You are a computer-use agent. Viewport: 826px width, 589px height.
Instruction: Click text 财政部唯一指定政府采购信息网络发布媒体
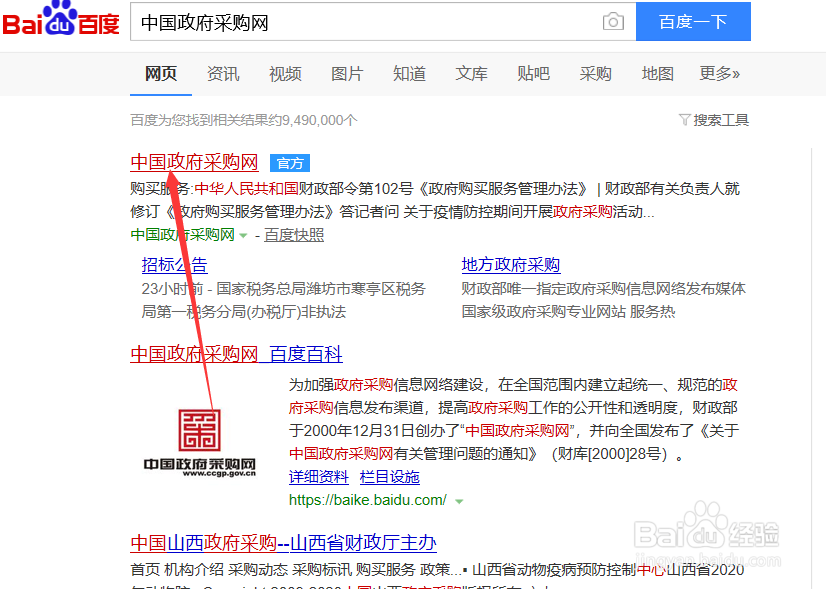[x=604, y=289]
